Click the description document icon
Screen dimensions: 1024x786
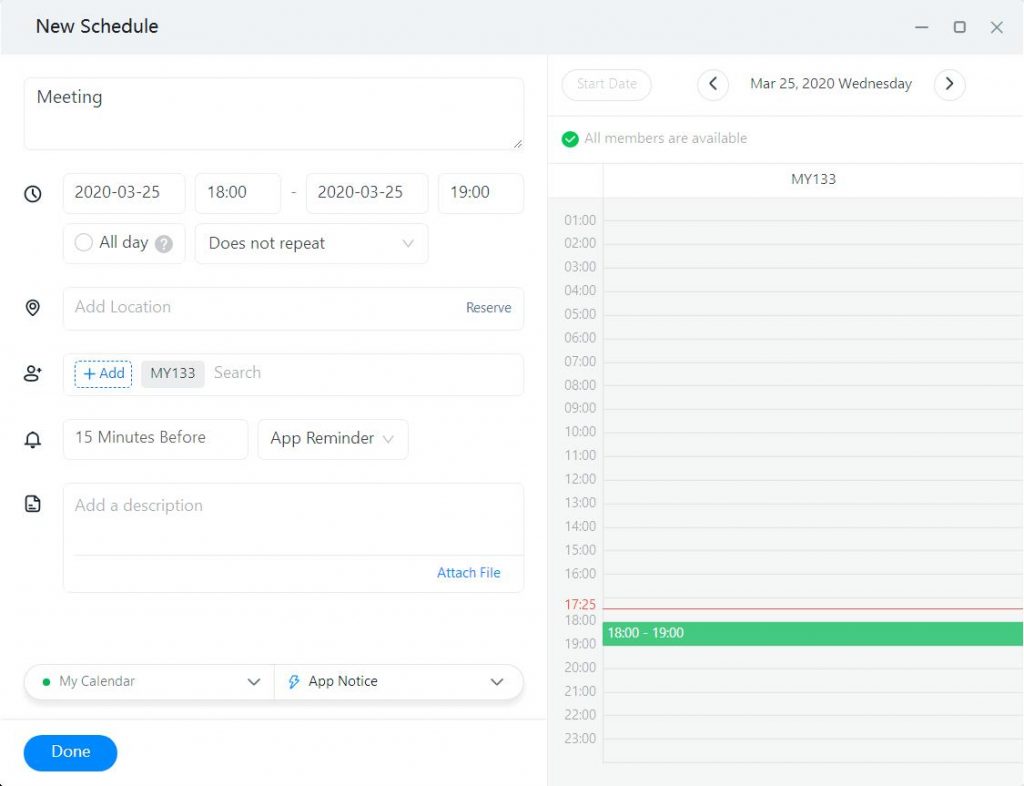tap(33, 505)
